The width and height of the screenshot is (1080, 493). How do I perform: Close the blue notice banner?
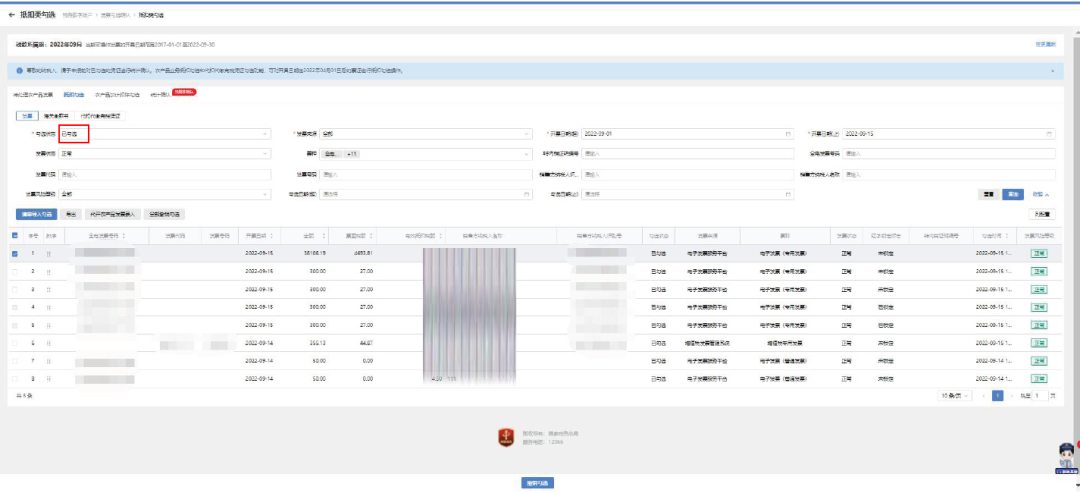pyautogui.click(x=1051, y=71)
